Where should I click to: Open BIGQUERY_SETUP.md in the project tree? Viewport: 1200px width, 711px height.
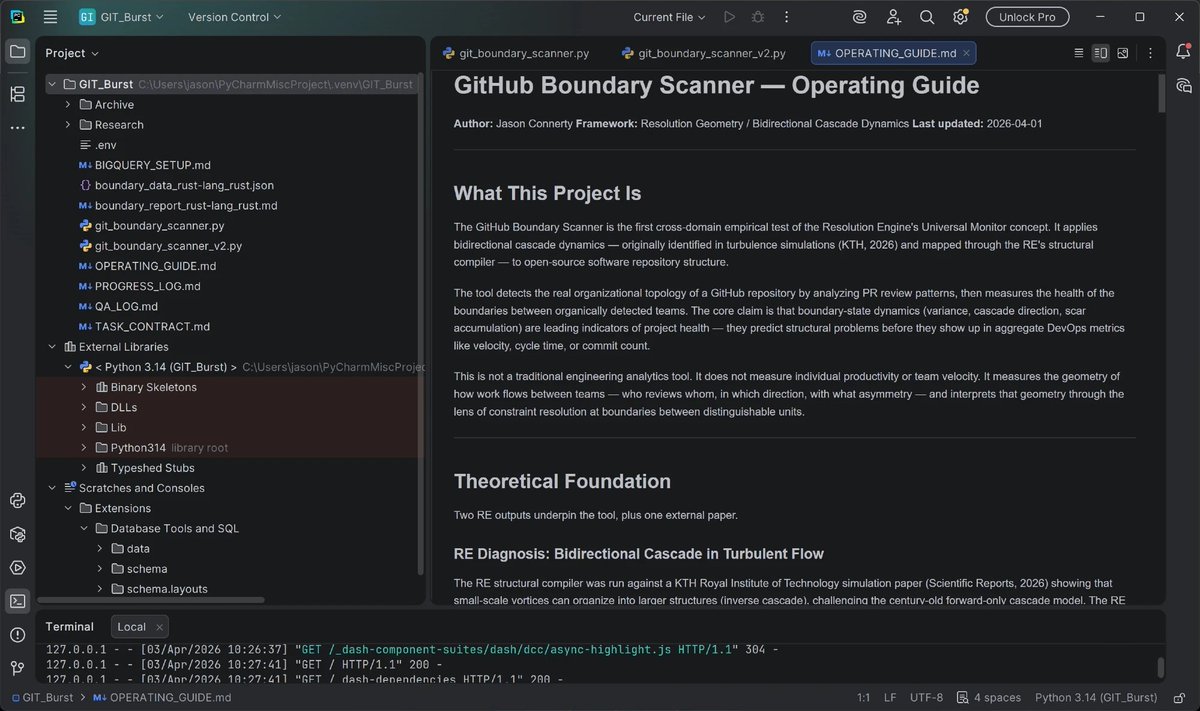pyautogui.click(x=152, y=165)
